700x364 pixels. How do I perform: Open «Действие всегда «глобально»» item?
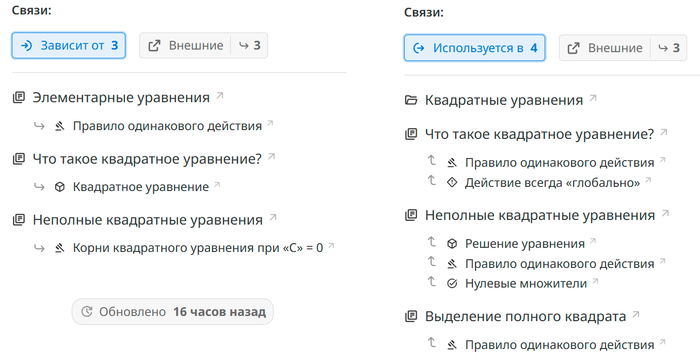tap(552, 183)
